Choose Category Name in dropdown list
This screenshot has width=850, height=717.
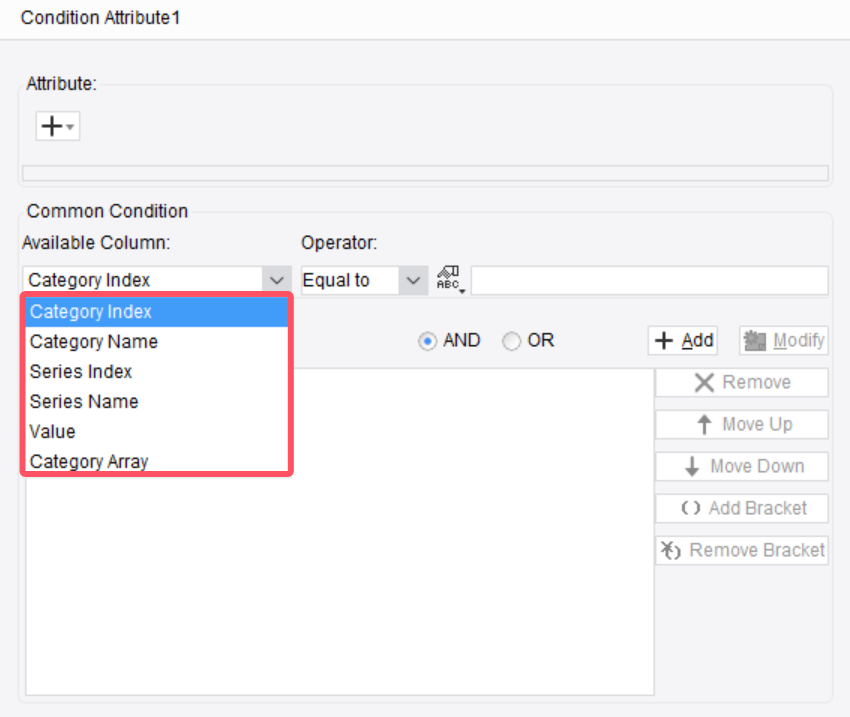point(157,342)
